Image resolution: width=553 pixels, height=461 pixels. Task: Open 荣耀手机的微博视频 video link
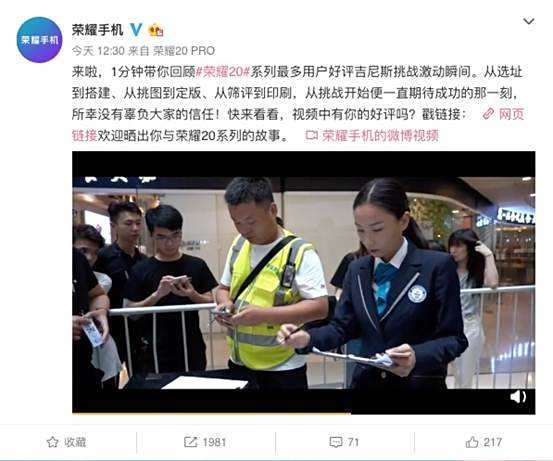pos(372,135)
